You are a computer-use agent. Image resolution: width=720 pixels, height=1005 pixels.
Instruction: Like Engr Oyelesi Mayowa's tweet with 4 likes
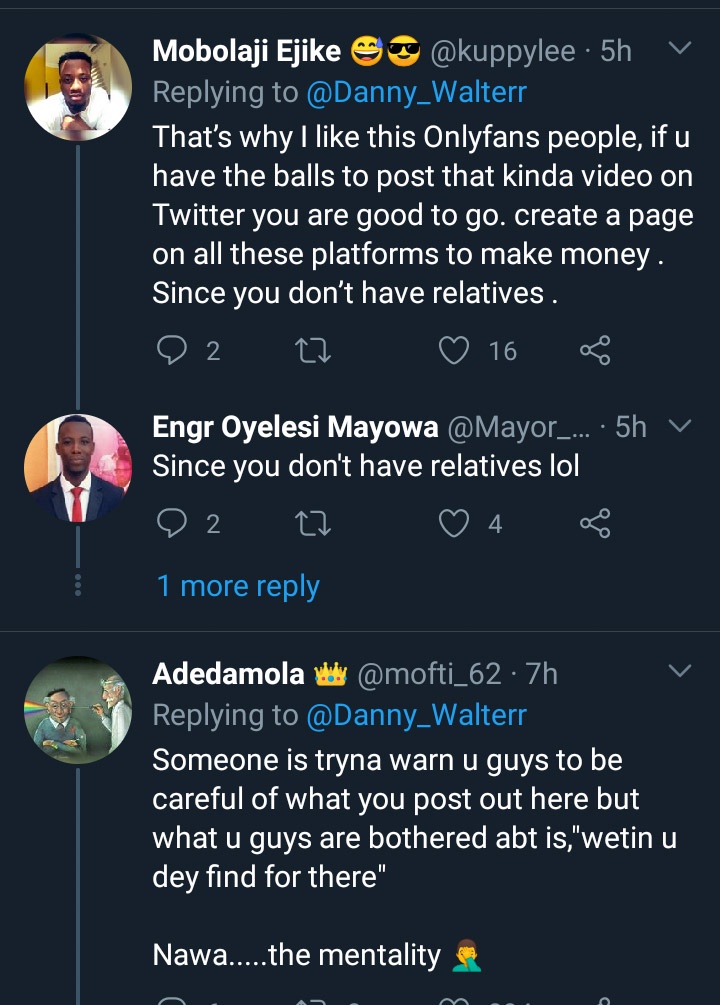point(456,523)
